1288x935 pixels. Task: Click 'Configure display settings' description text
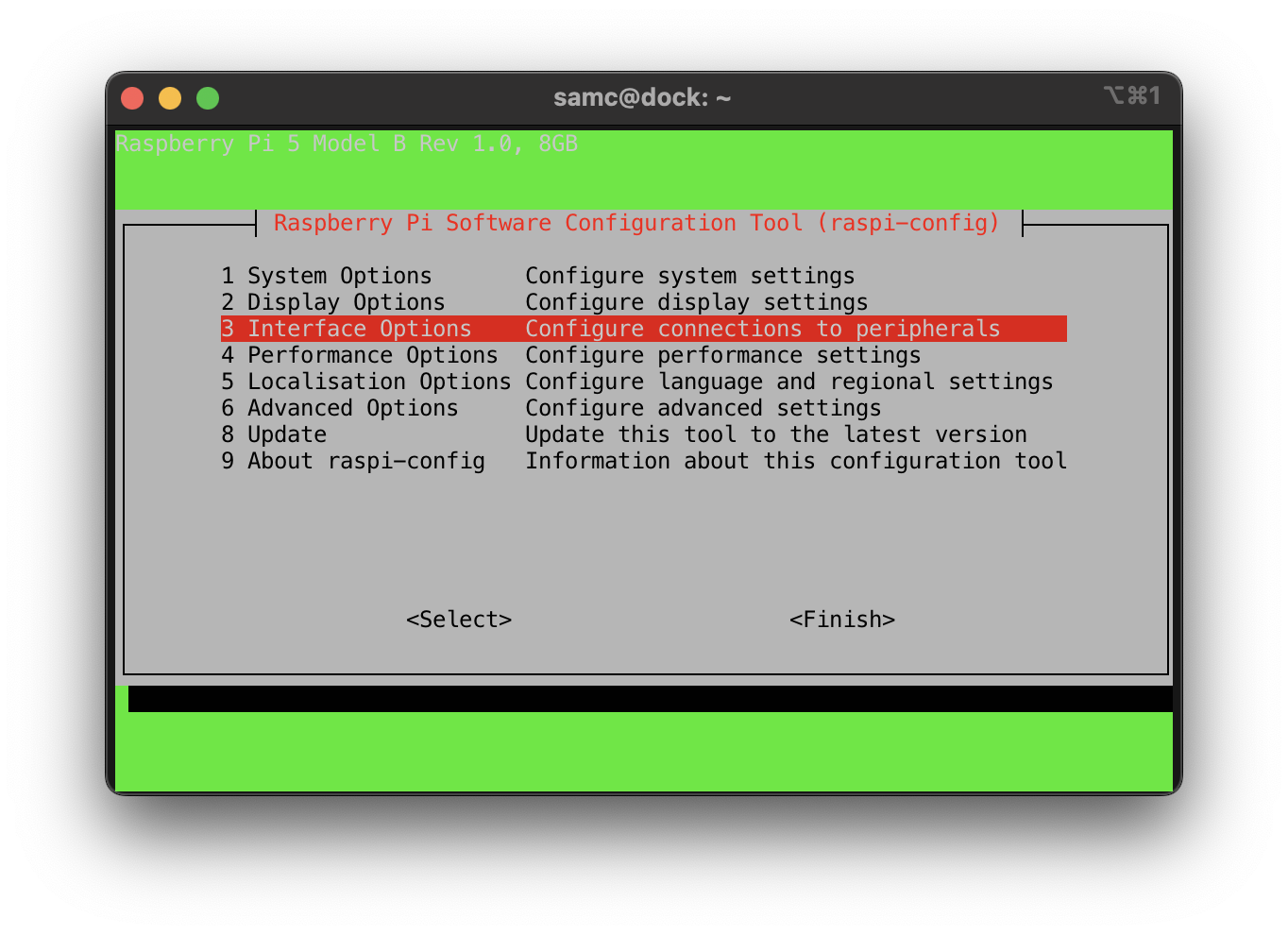click(697, 302)
